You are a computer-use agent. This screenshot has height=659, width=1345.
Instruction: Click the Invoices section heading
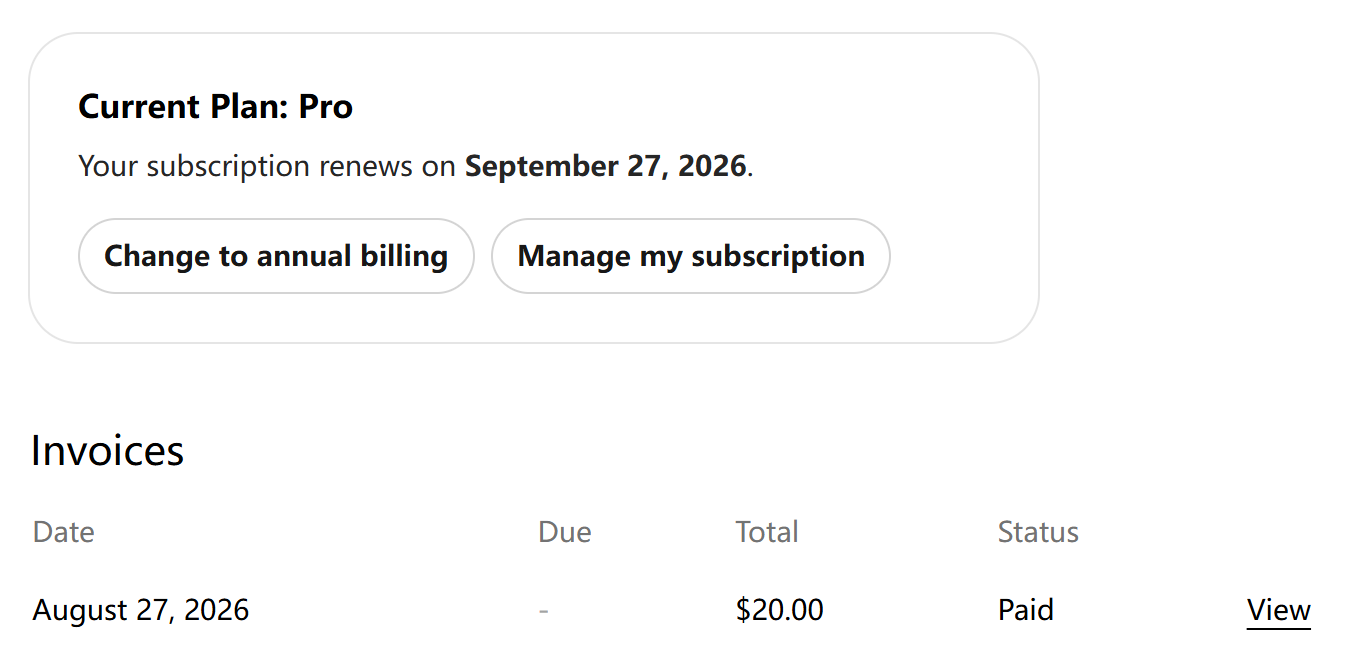point(108,451)
